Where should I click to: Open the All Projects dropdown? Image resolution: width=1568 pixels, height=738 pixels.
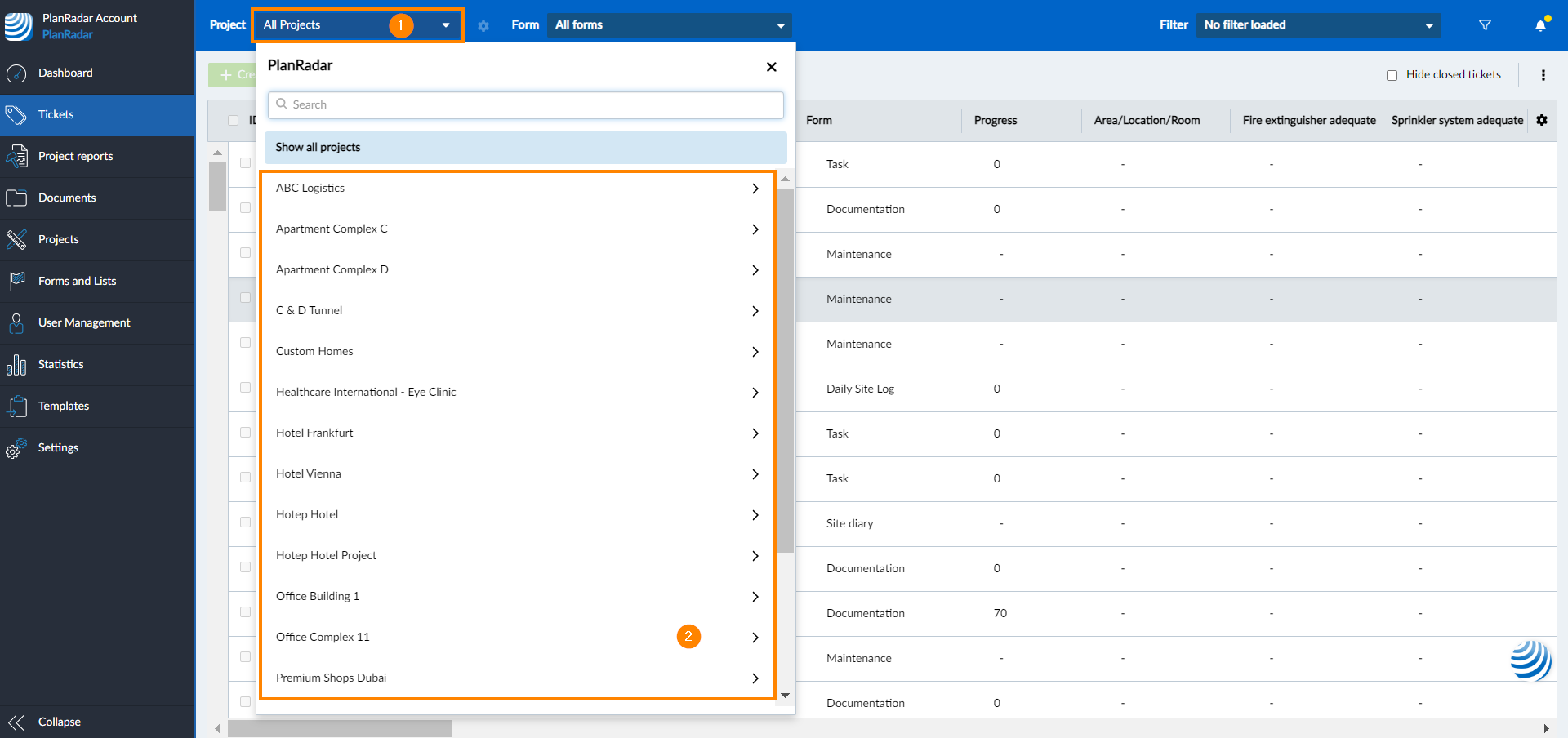[357, 25]
